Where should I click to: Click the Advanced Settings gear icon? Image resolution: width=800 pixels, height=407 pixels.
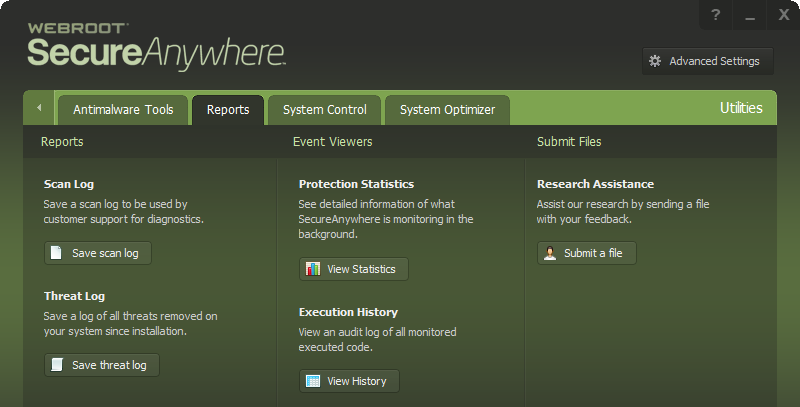655,61
